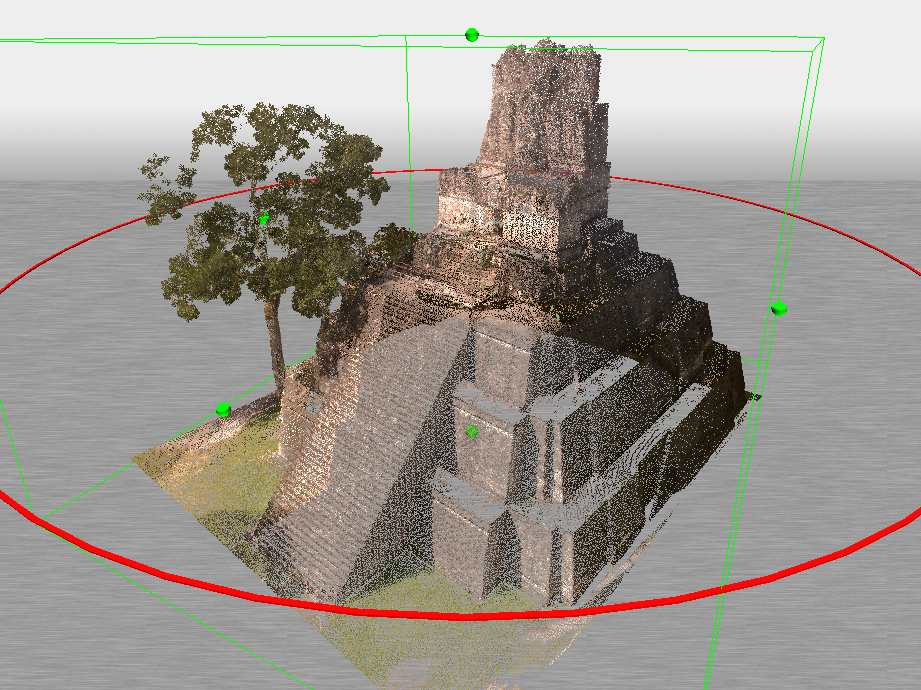Click the green sphere handle on the left side
The width and height of the screenshot is (921, 690).
[x=222, y=408]
